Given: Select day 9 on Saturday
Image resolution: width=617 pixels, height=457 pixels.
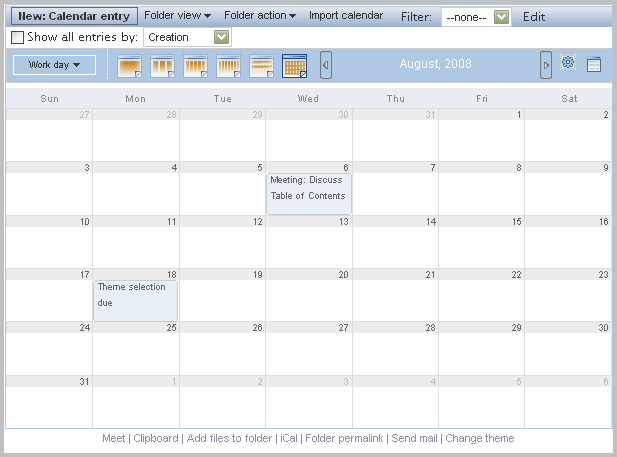Looking at the screenshot, I should pos(606,168).
